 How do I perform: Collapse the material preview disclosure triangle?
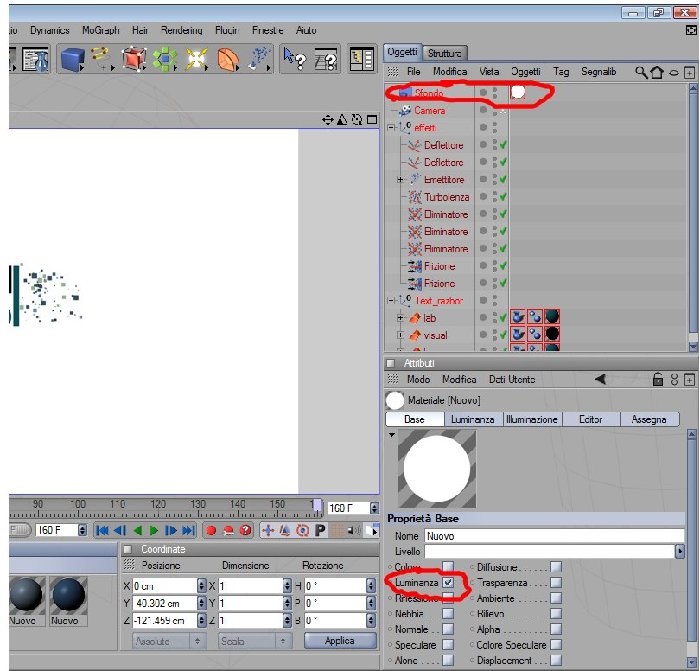point(392,435)
